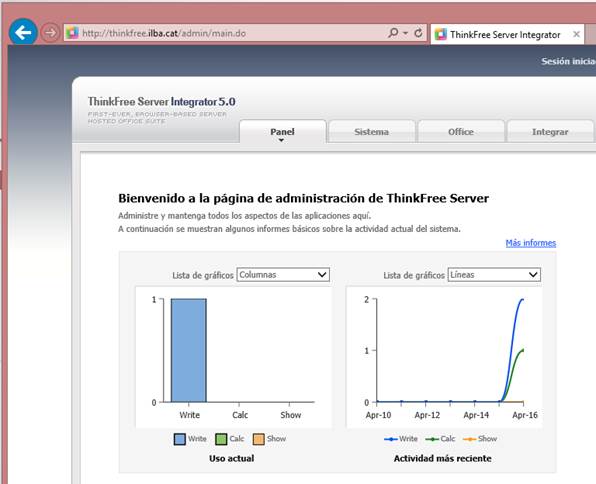The width and height of the screenshot is (596, 484).
Task: Open the Office tab
Action: 461,132
